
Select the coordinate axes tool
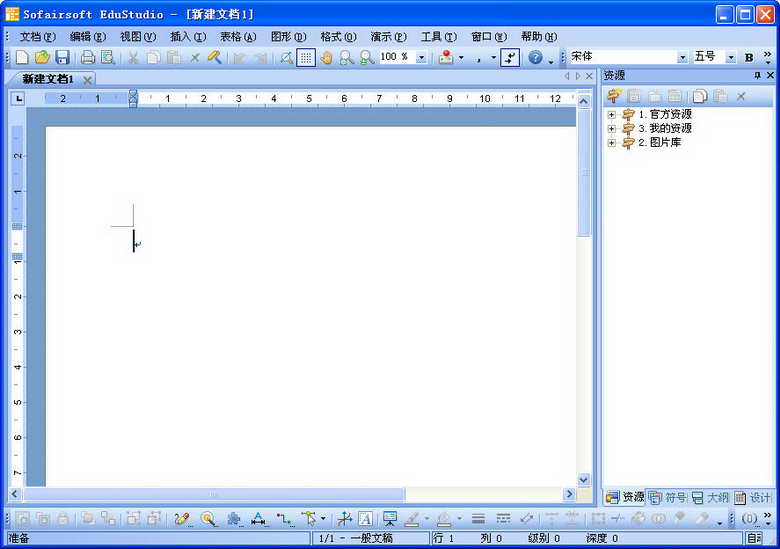click(344, 519)
